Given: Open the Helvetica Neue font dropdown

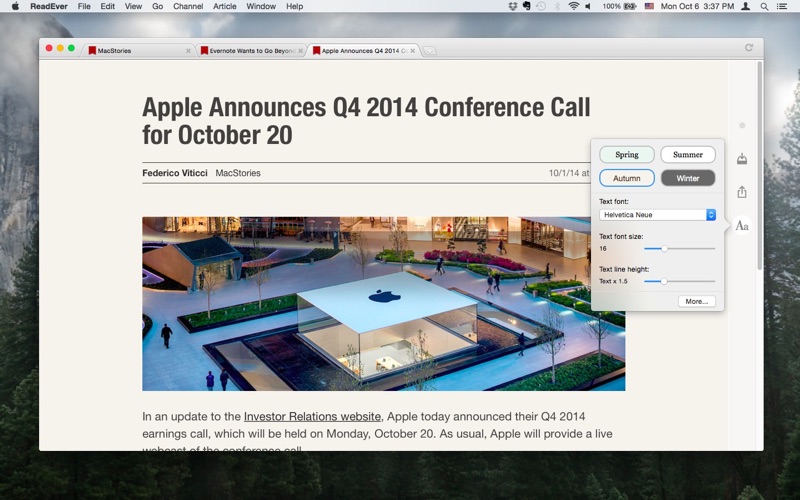Looking at the screenshot, I should 657,215.
